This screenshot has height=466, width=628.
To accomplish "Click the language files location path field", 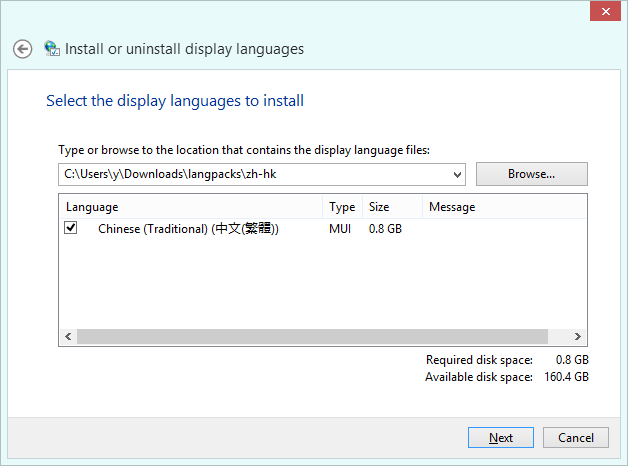I will point(262,175).
